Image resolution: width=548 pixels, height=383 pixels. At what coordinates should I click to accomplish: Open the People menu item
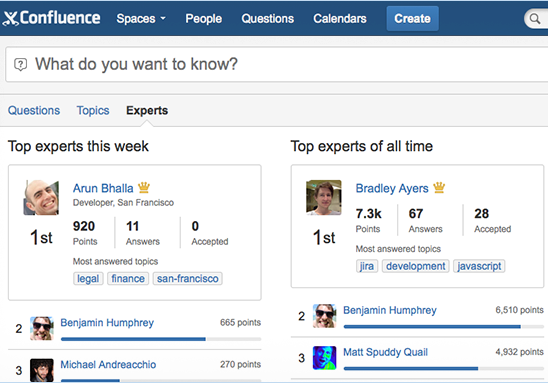(x=203, y=19)
